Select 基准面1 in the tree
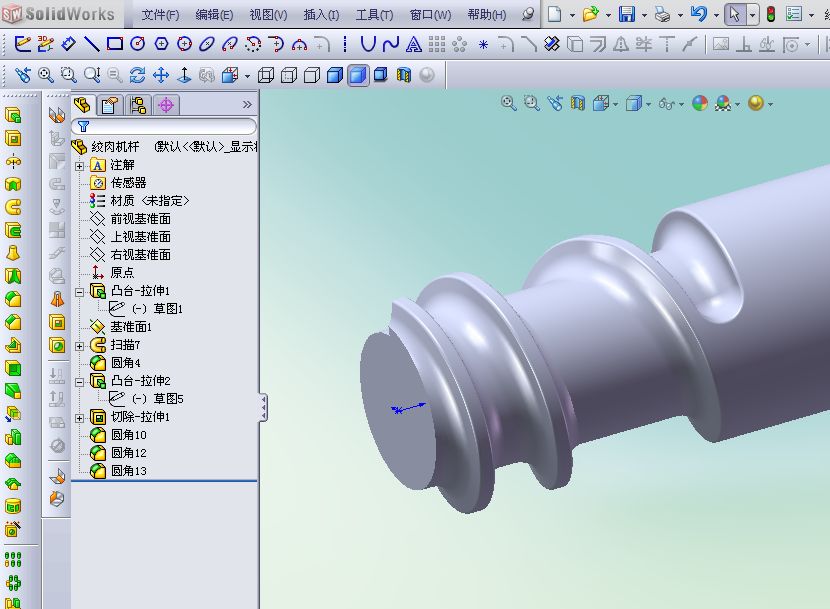The image size is (830, 609). (x=130, y=327)
